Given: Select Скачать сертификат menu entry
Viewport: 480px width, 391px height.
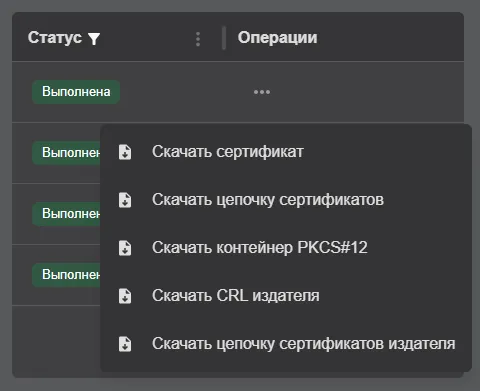Looking at the screenshot, I should pyautogui.click(x=286, y=152).
